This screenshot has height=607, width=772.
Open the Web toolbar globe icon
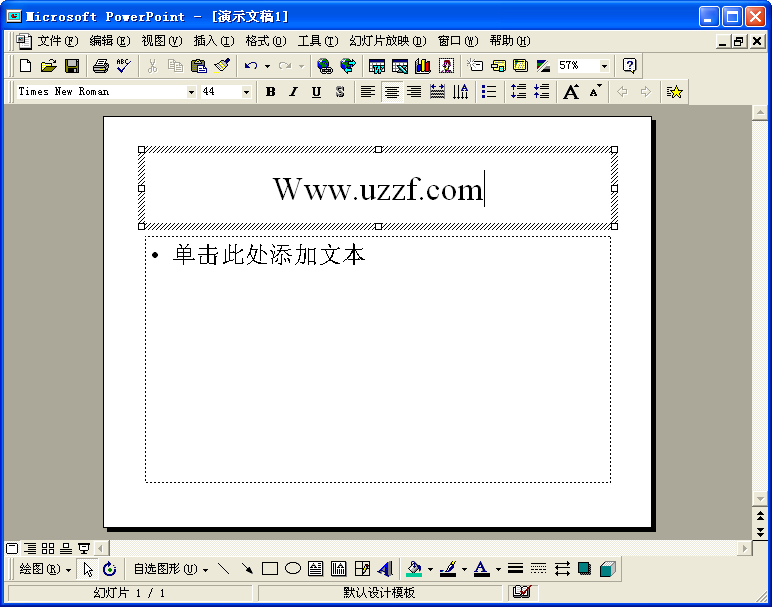tap(348, 65)
